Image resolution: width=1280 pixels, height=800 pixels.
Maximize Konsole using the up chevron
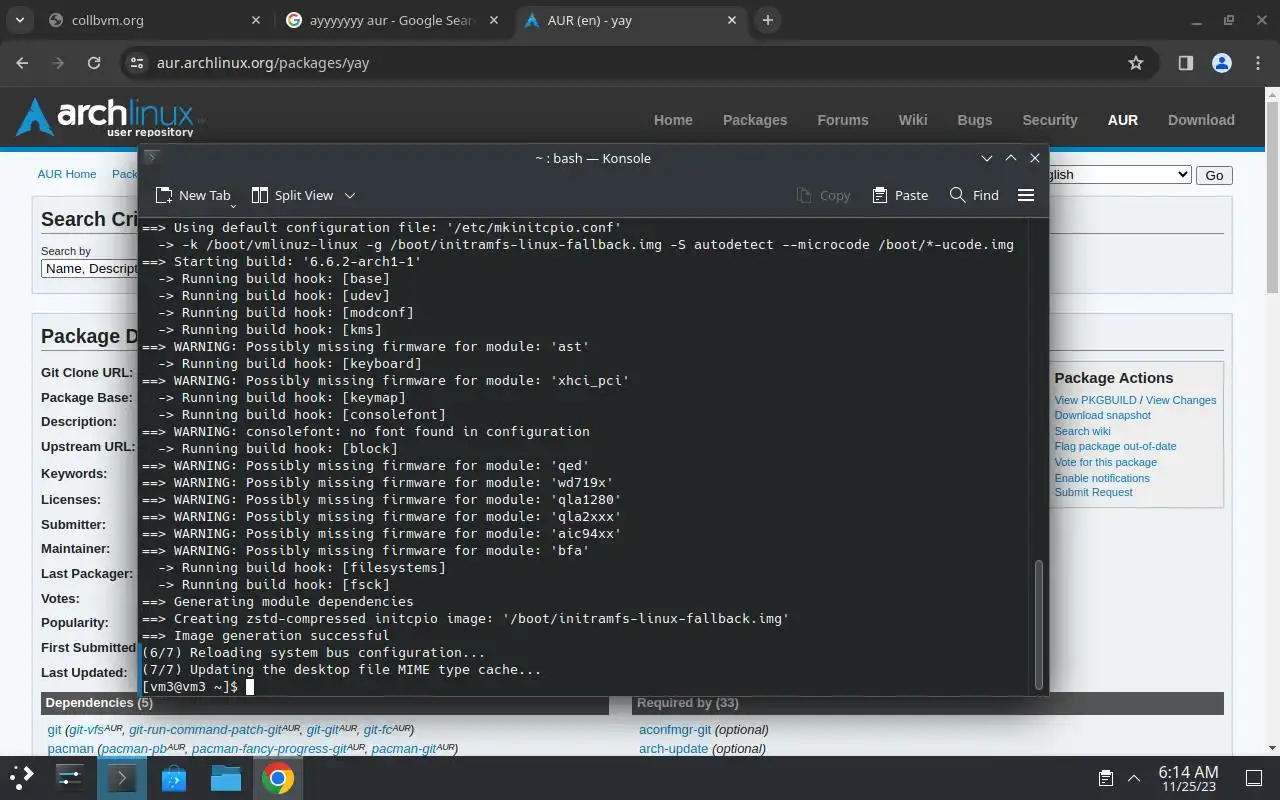tap(1011, 158)
